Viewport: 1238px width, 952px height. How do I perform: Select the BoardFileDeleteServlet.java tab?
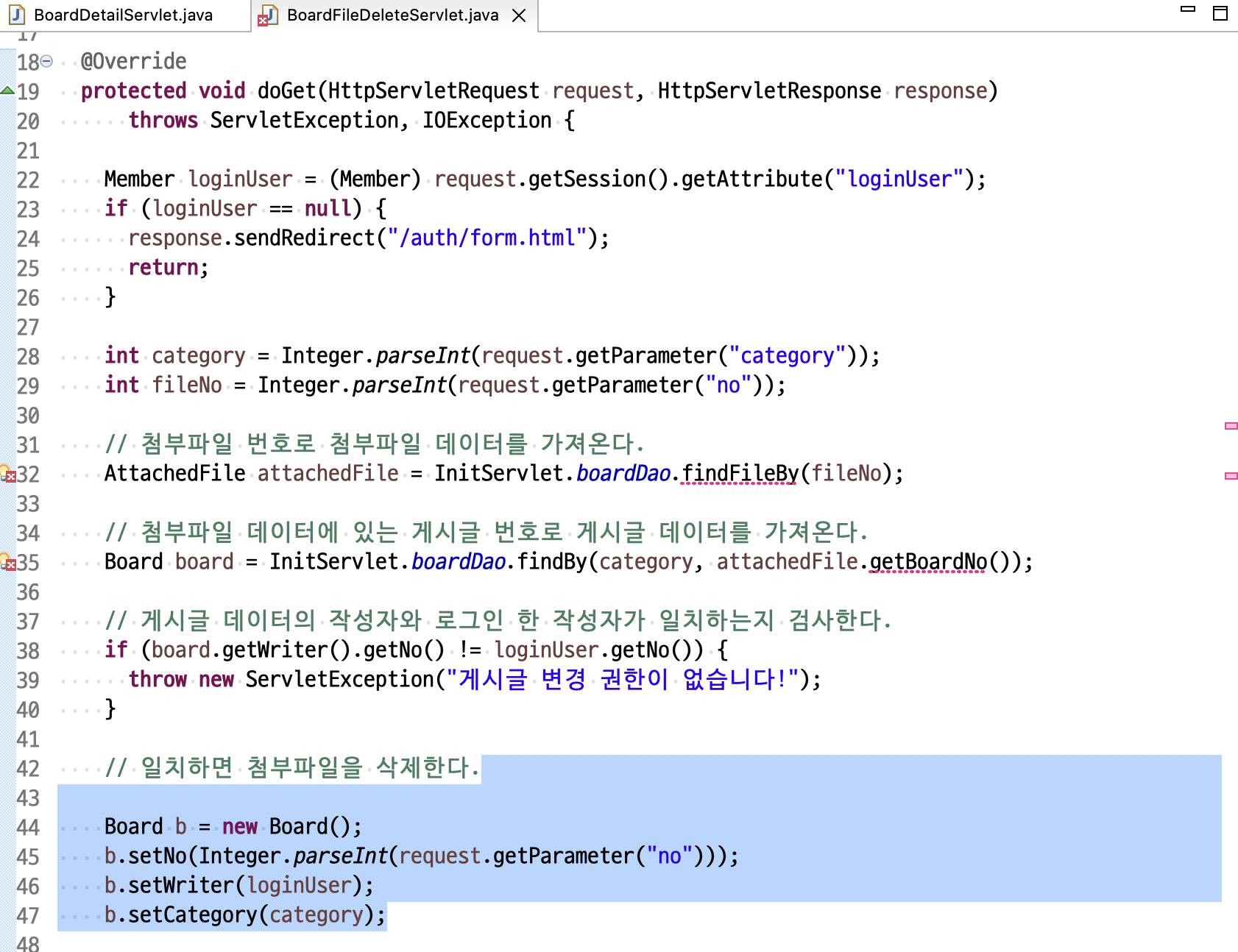(x=392, y=15)
